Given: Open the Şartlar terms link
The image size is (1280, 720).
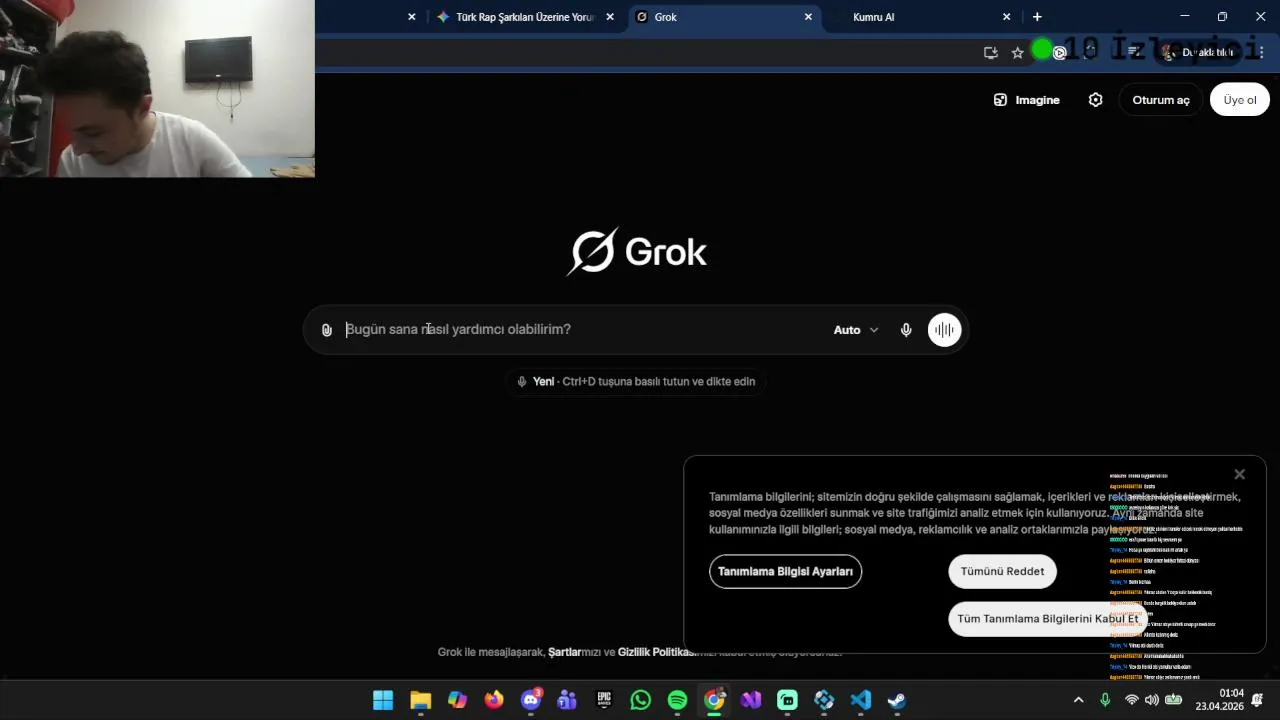Looking at the screenshot, I should [564, 652].
